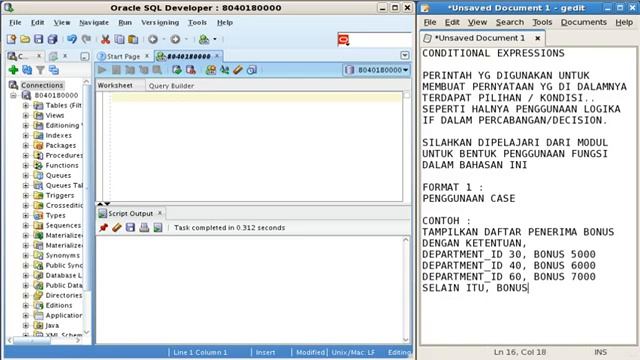Click the Redo arrow icon

(x=86, y=39)
